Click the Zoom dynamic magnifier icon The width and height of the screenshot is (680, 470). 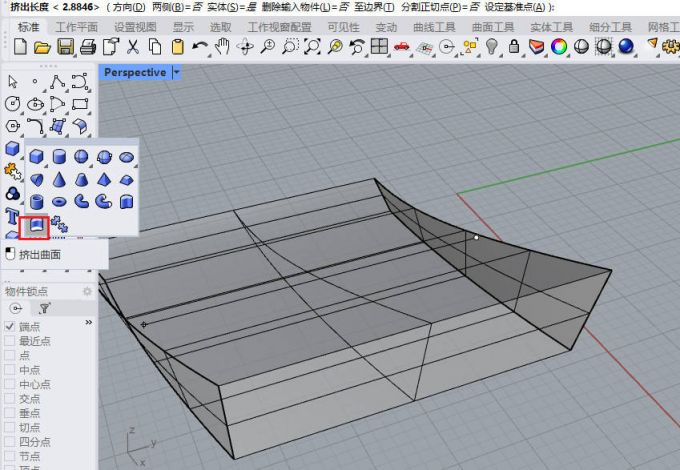pyautogui.click(x=268, y=46)
